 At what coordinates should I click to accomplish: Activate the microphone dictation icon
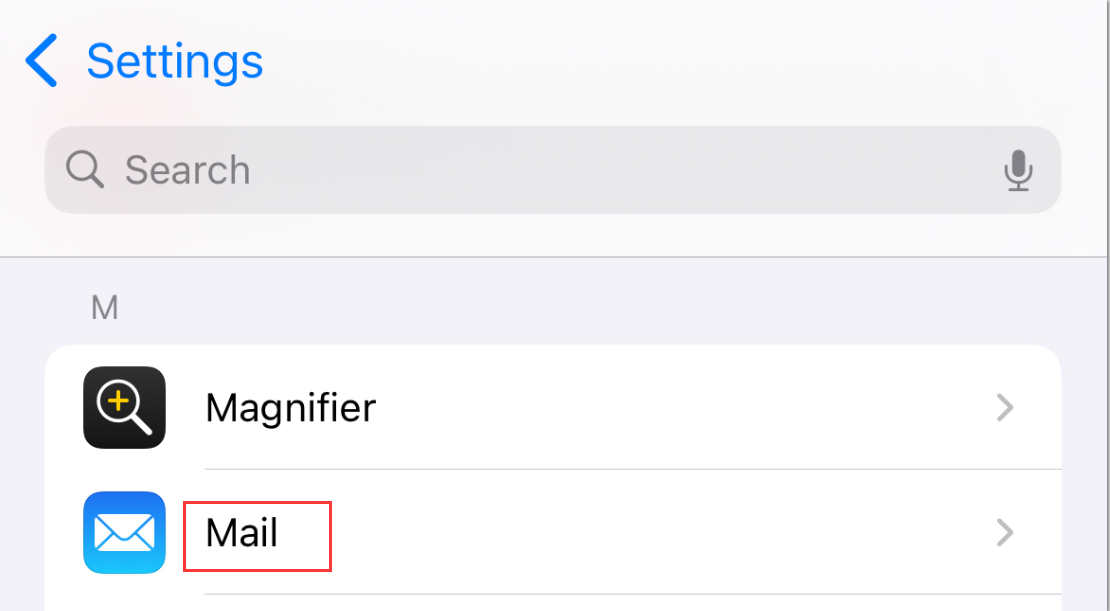(x=1018, y=170)
